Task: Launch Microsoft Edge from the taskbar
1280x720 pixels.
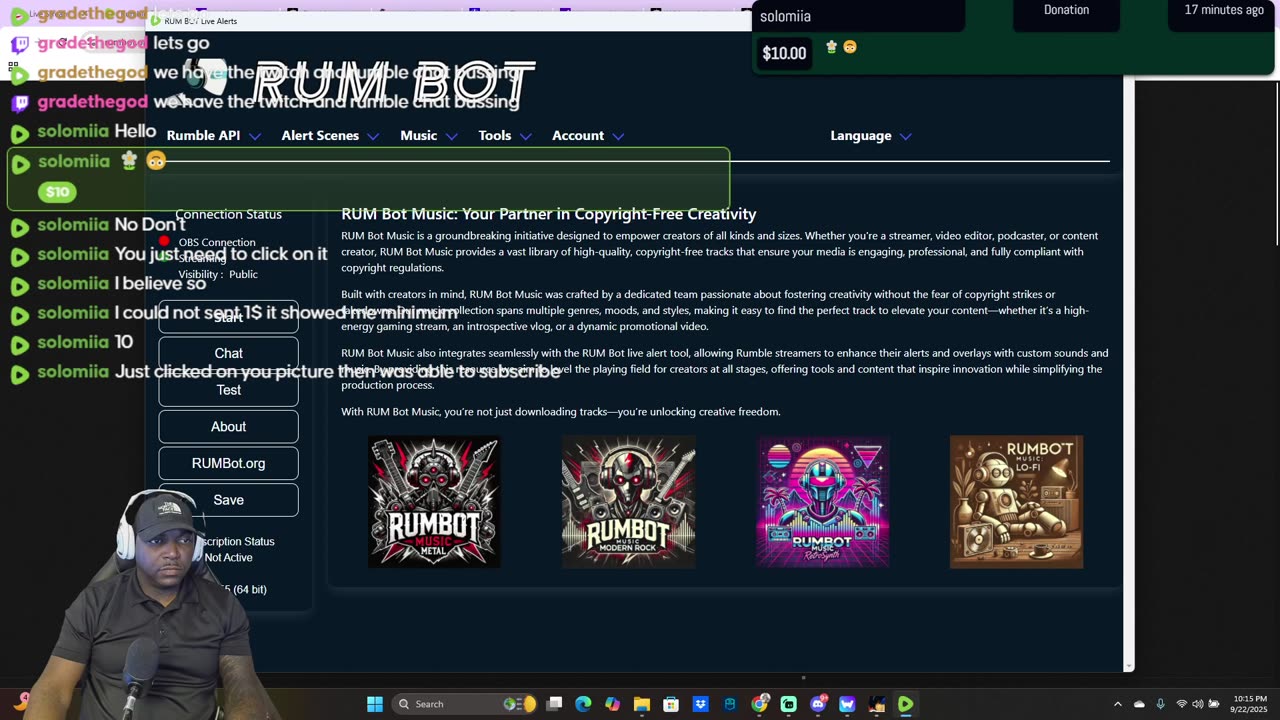Action: click(583, 704)
